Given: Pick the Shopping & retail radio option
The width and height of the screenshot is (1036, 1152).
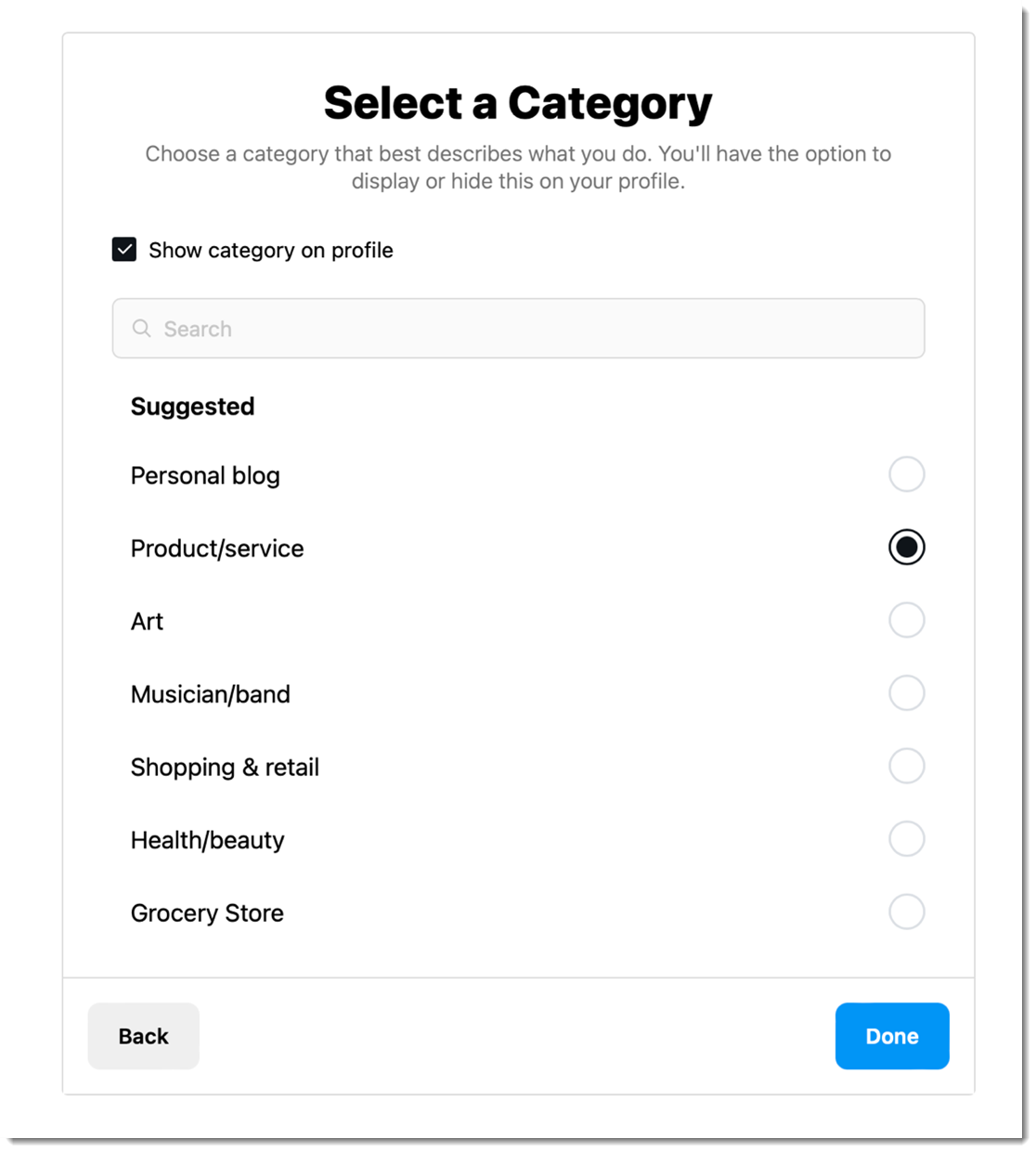Looking at the screenshot, I should (x=906, y=766).
